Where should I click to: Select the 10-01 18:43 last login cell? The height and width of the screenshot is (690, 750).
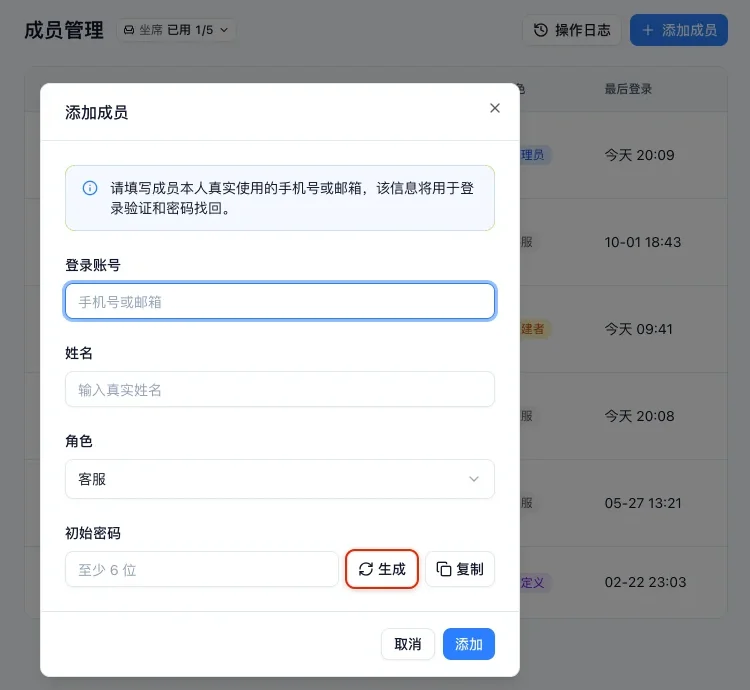tap(642, 242)
